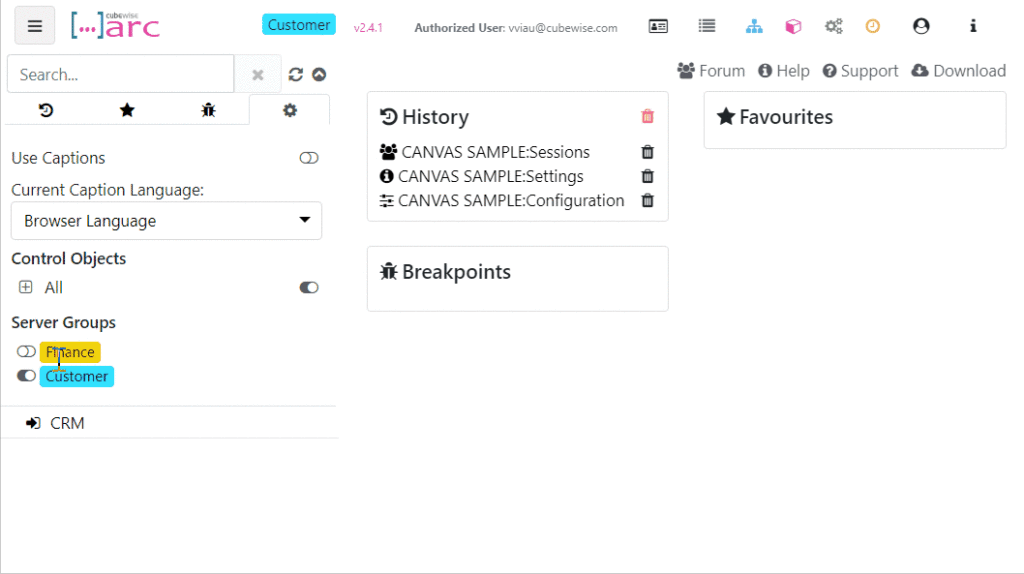Expand the All control objects tree

pos(26,288)
